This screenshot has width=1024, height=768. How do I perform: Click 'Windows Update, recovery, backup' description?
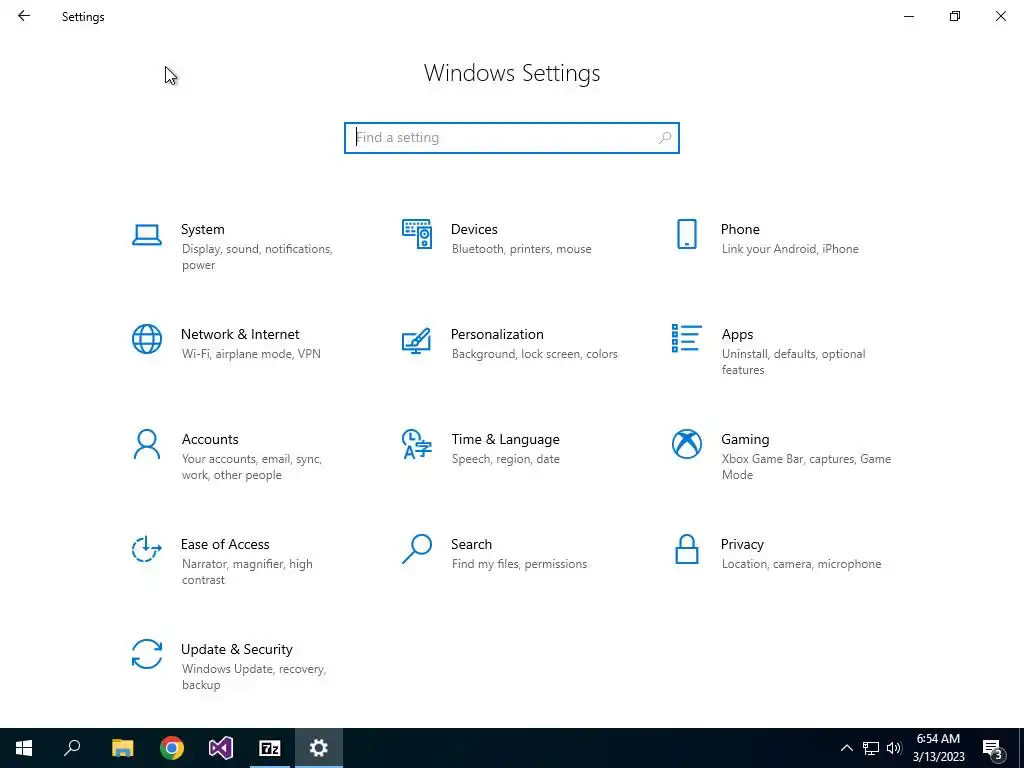(x=253, y=677)
